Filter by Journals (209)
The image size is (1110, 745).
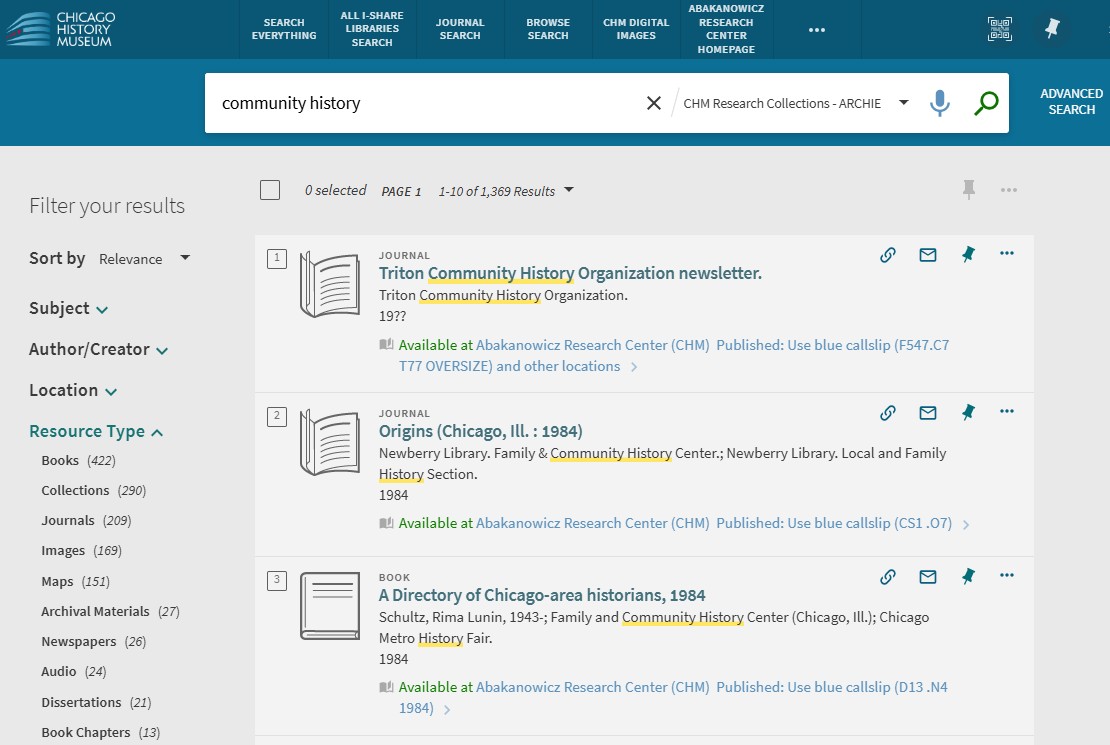tap(86, 521)
